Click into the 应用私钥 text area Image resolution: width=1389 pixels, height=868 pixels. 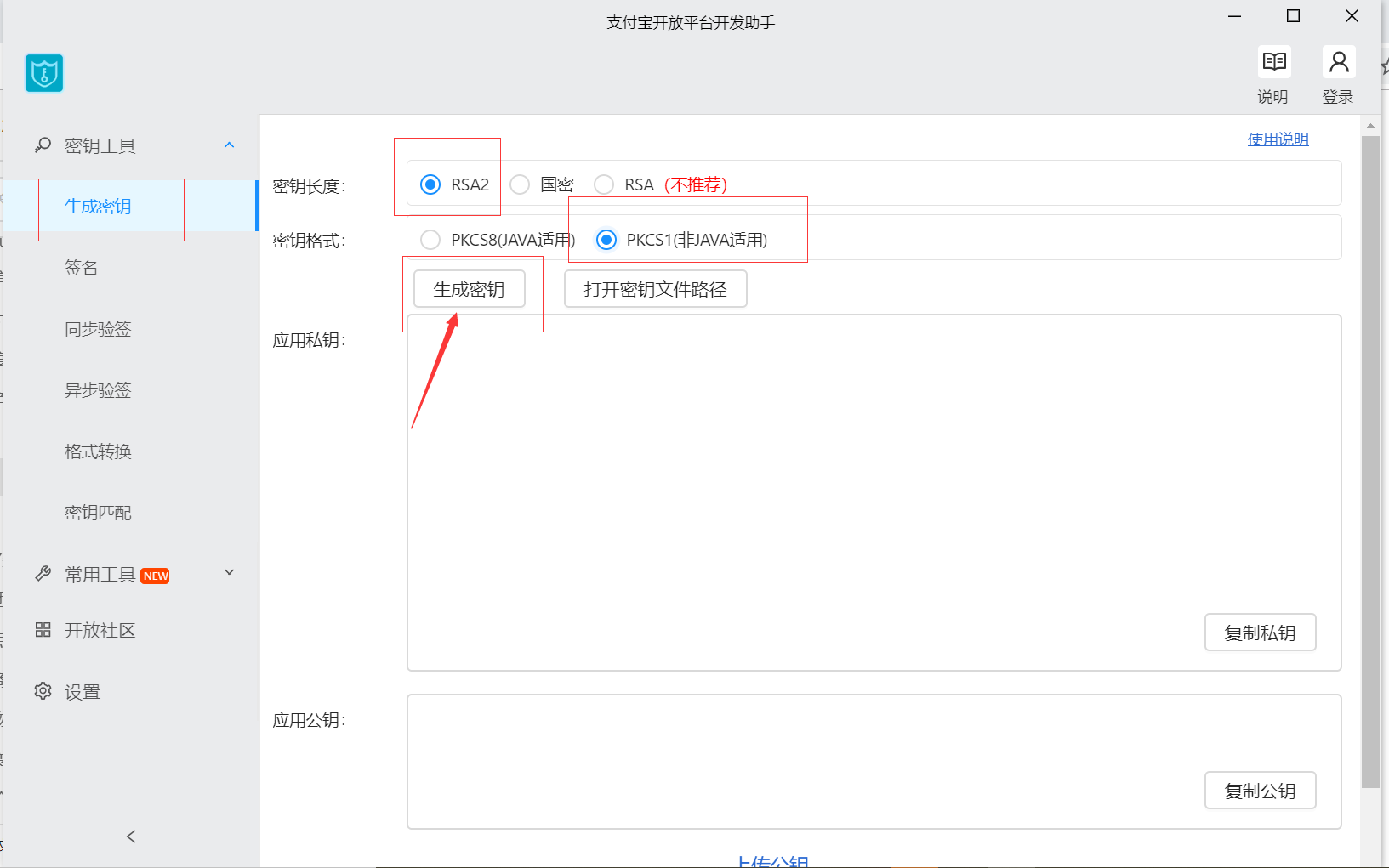pos(874,493)
